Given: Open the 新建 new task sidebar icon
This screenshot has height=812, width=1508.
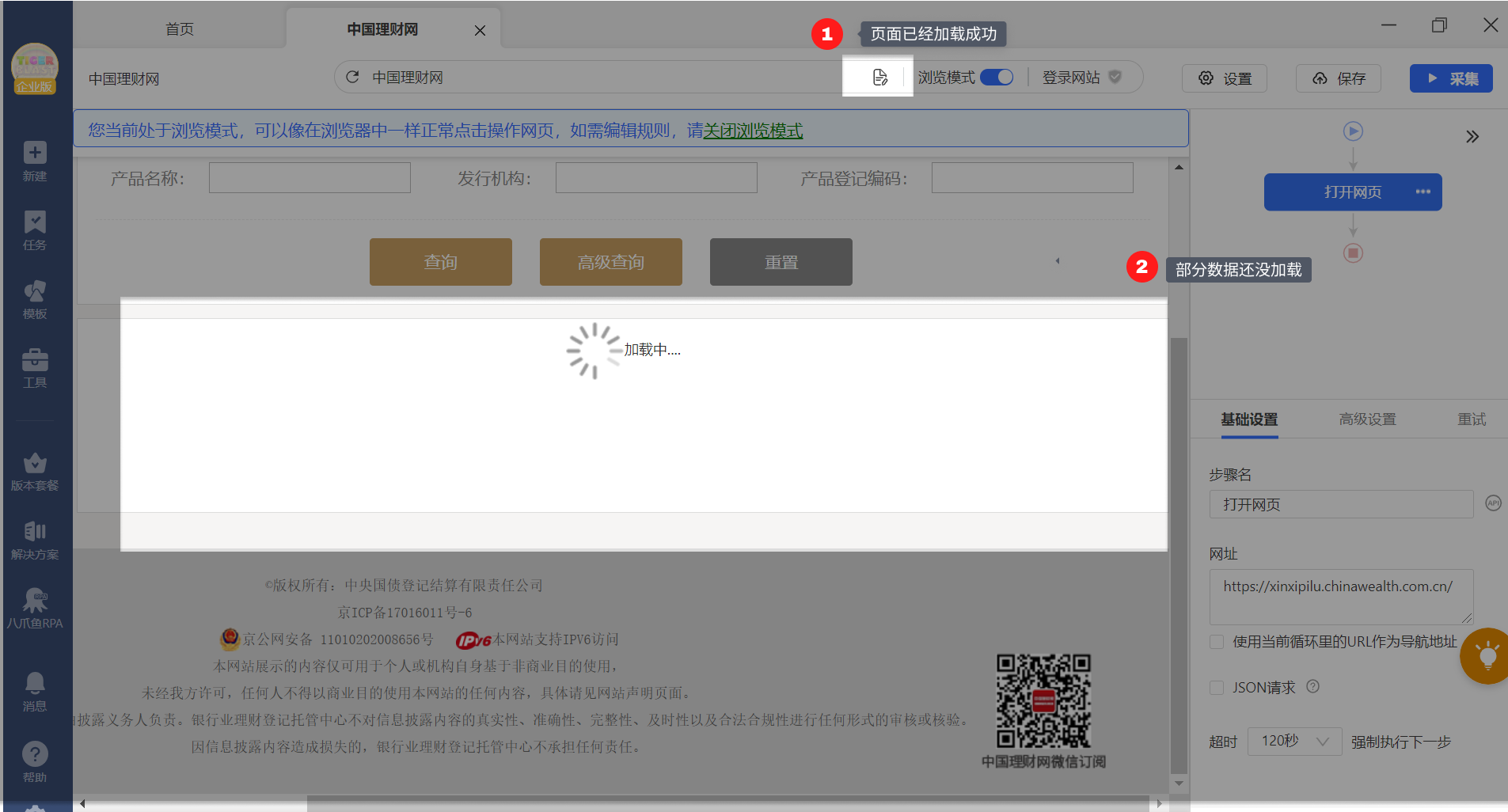Looking at the screenshot, I should click(x=35, y=161).
